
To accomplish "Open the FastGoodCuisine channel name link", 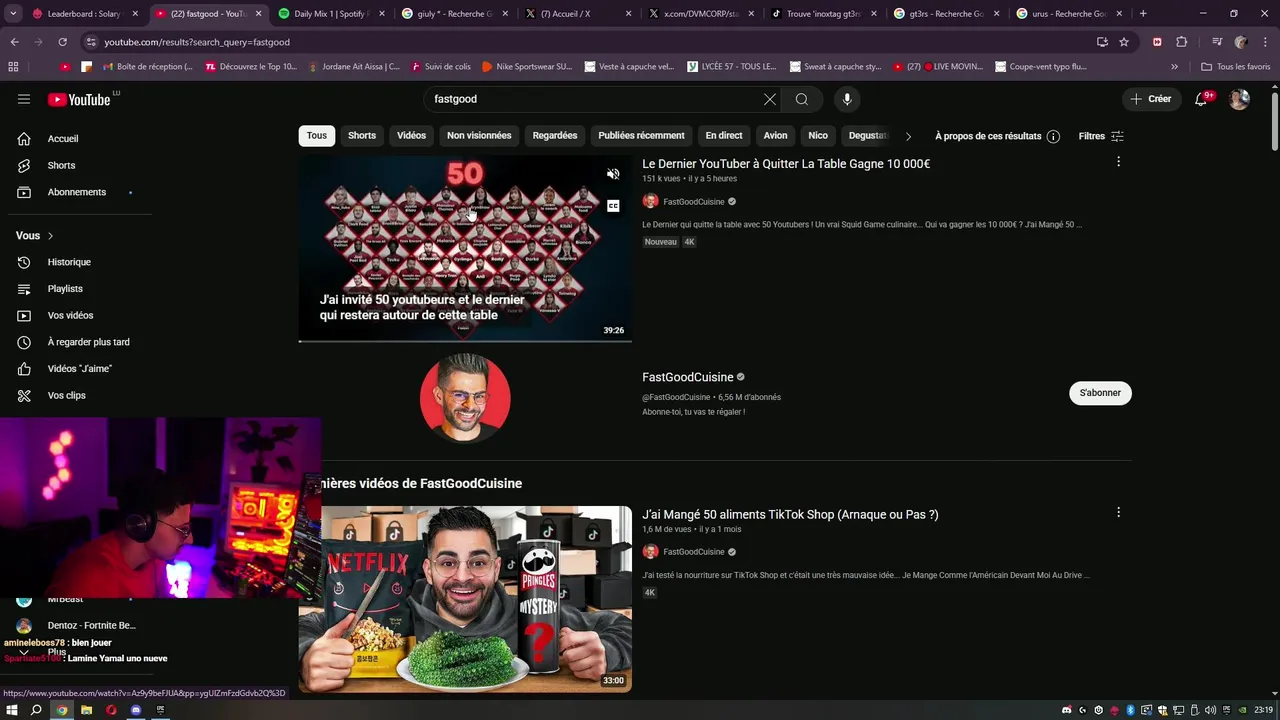I will click(688, 377).
